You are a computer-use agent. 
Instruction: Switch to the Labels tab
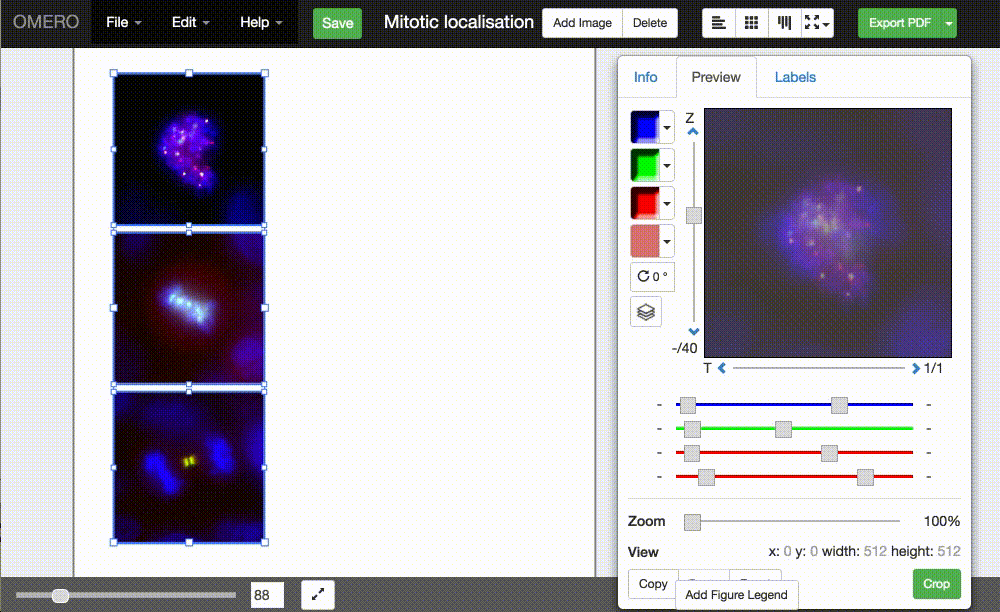coord(795,77)
